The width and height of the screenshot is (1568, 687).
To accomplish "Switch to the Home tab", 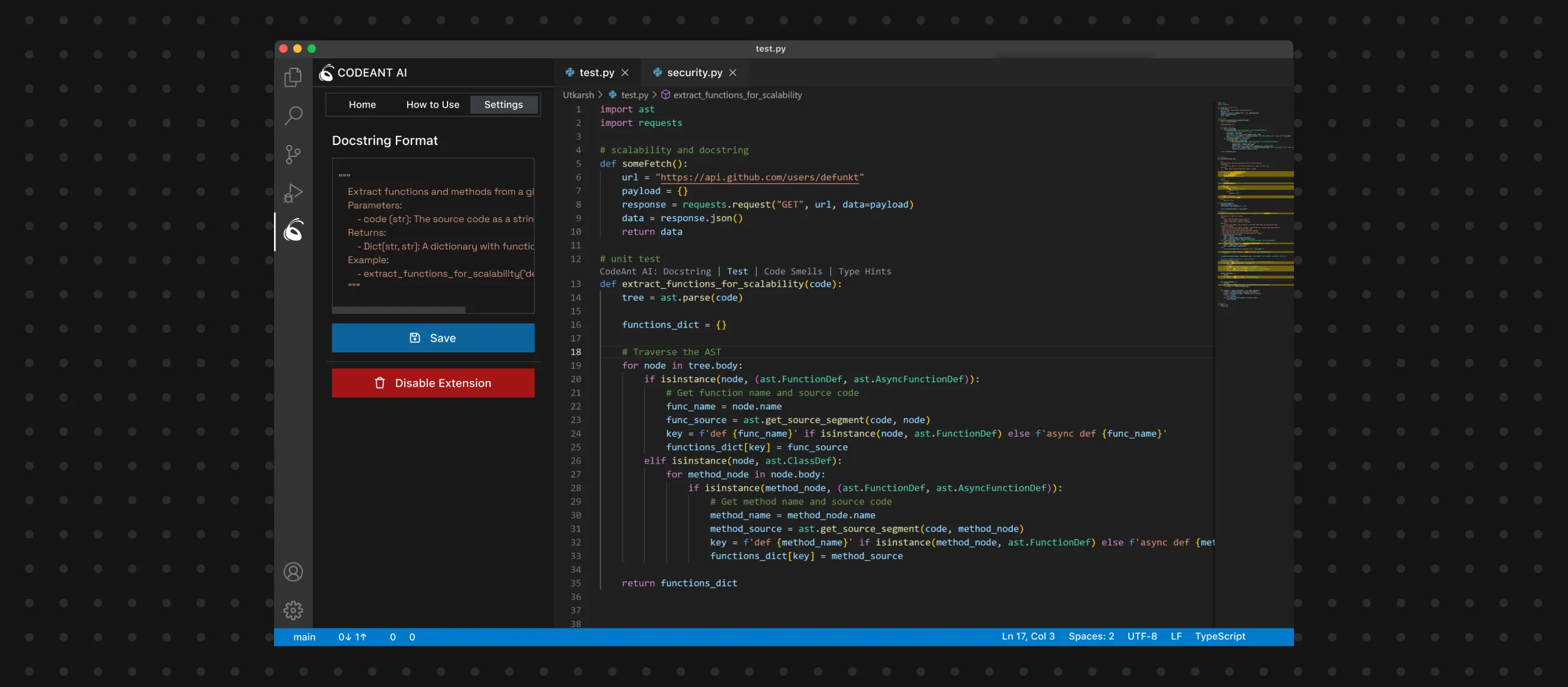I will tap(362, 105).
